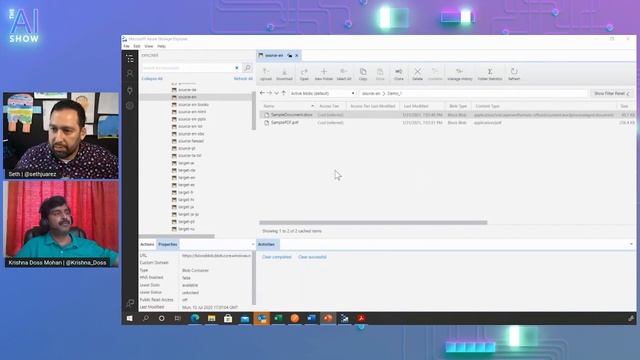
Task: Click the Collapse All link
Action: 152,78
